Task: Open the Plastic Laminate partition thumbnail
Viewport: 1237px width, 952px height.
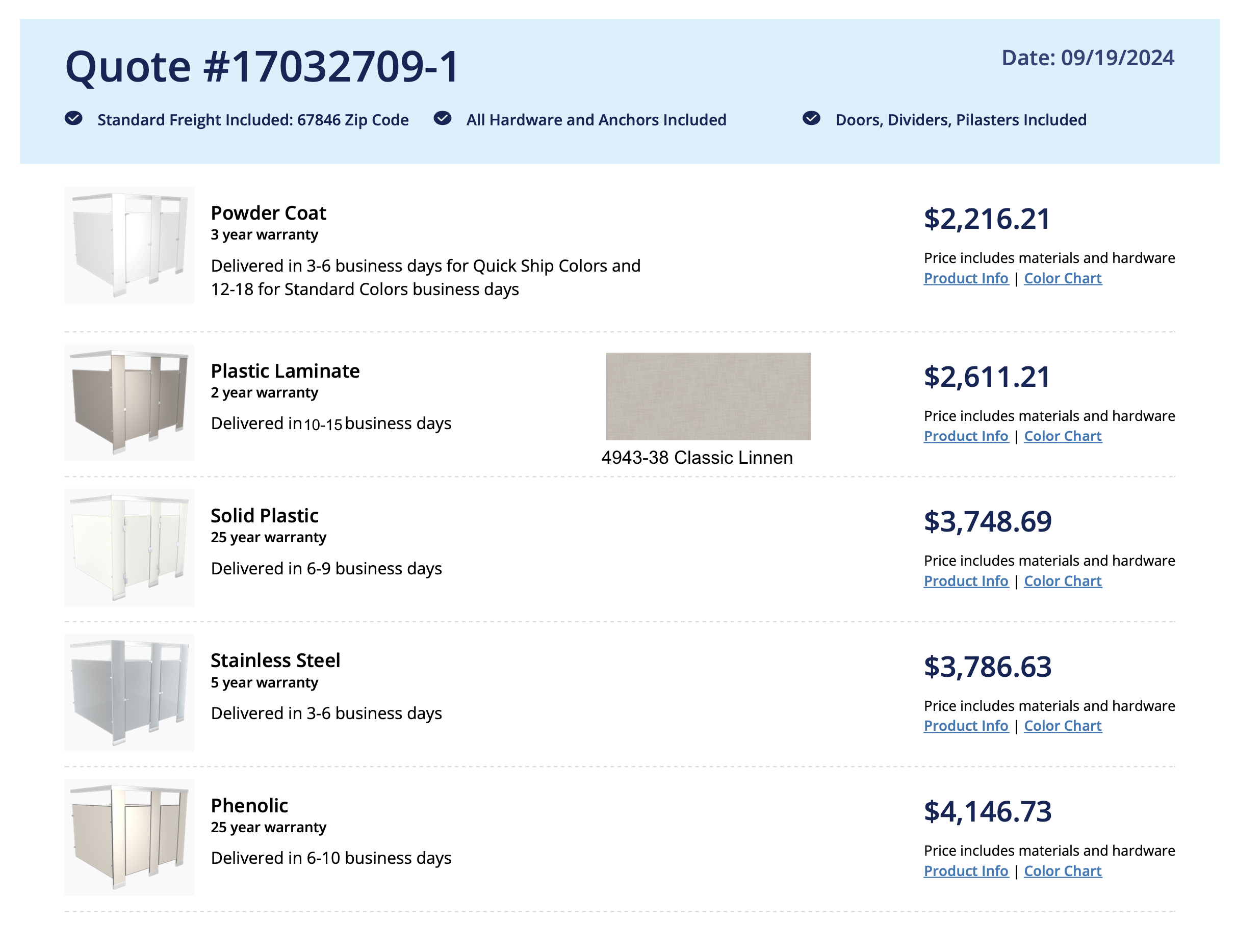Action: 129,403
